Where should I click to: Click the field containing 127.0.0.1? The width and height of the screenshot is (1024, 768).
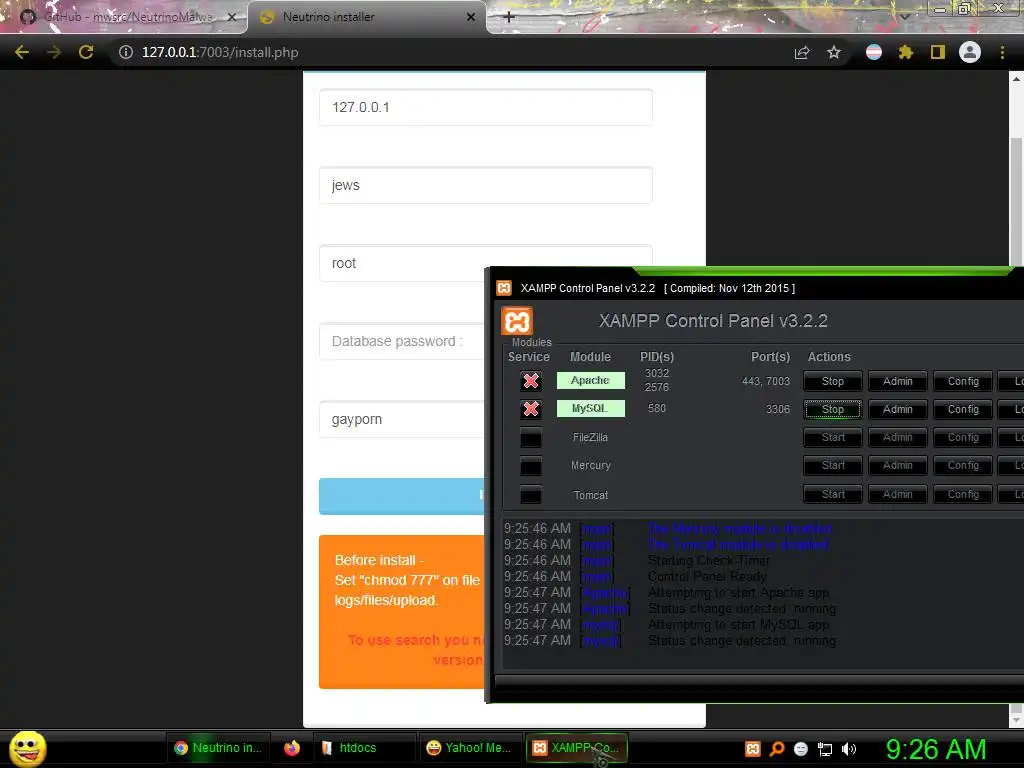click(485, 107)
